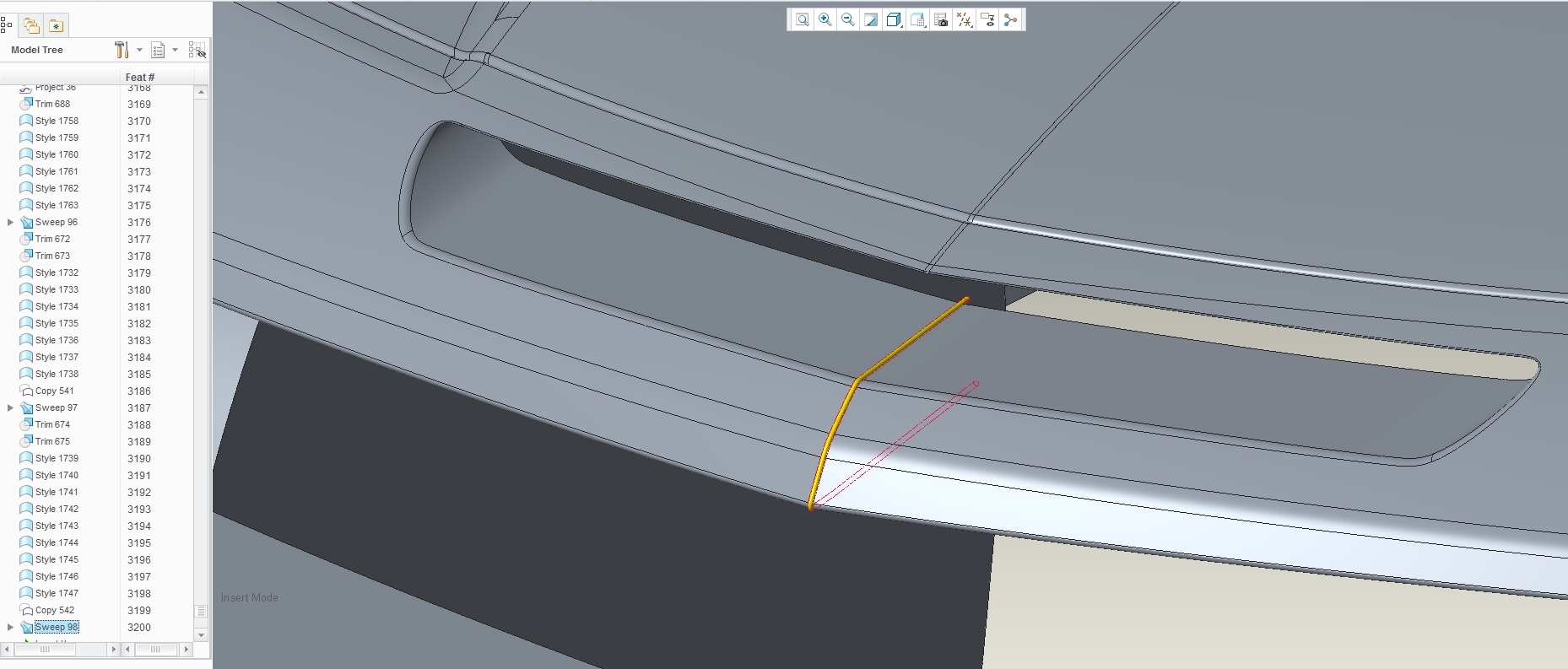Switch to the Folder Browser tab
1568x669 pixels.
pos(31,25)
